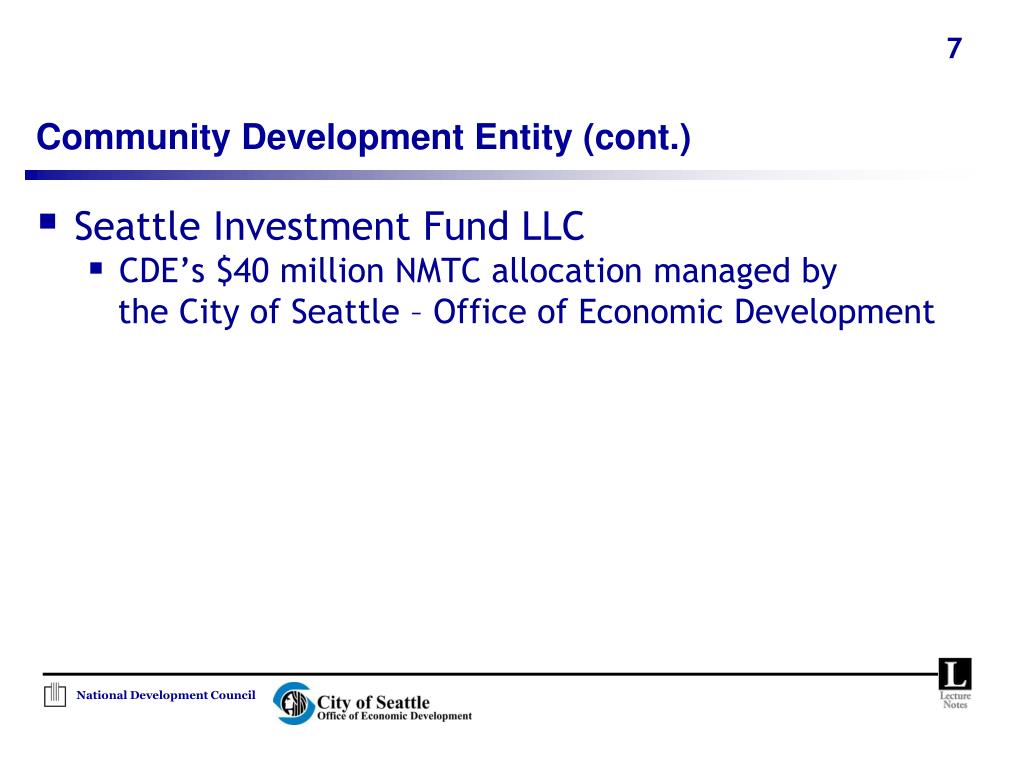The width and height of the screenshot is (1024, 768).
Task: Click the 'Lecture Notes' label
Action: 955,700
